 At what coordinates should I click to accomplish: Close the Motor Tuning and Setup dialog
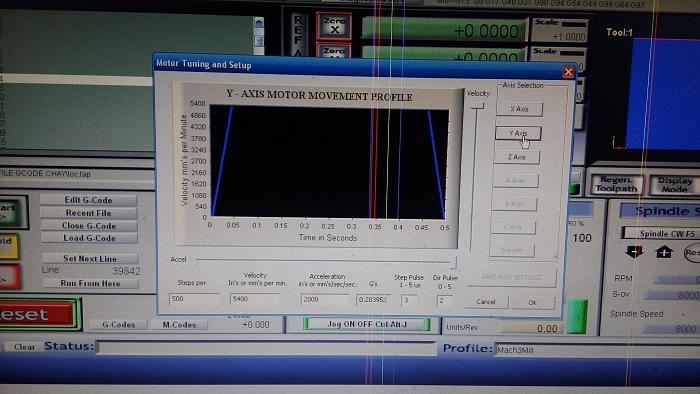(x=568, y=72)
